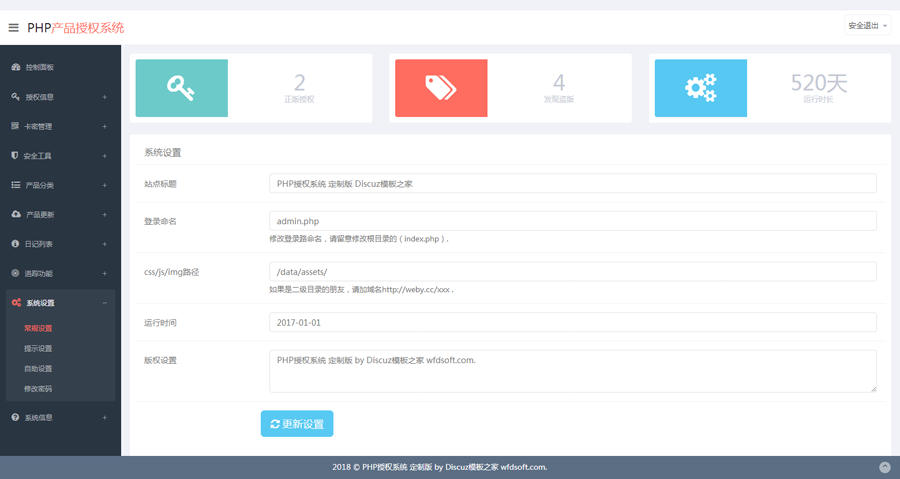Viewport: 900px width, 479px height.
Task: Click the blue gears tile for 运行时长
Action: click(x=701, y=88)
